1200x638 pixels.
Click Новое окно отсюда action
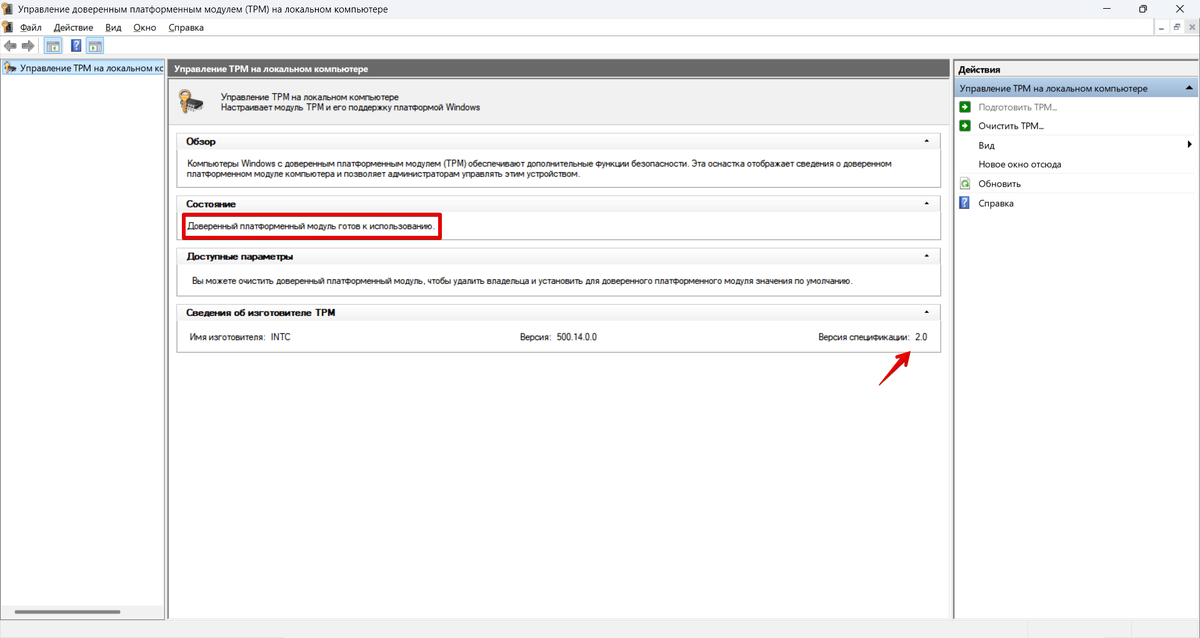click(x=1020, y=164)
